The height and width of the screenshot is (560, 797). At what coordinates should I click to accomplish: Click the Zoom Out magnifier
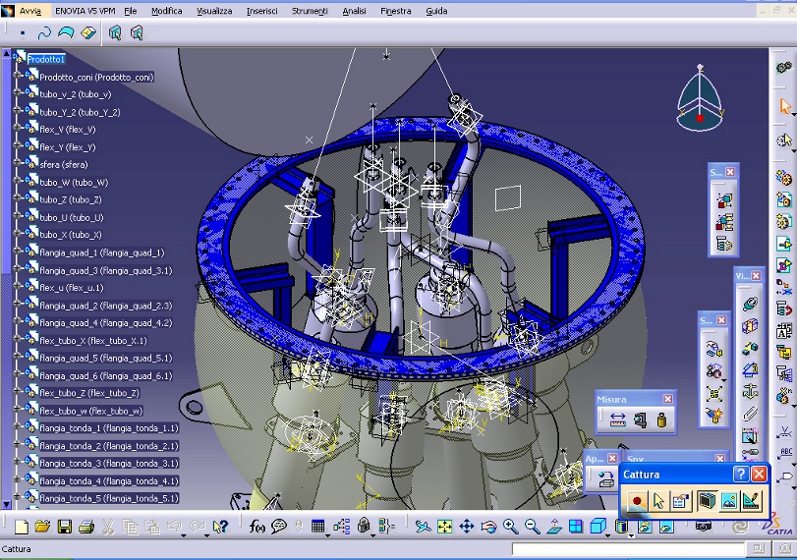point(532,526)
